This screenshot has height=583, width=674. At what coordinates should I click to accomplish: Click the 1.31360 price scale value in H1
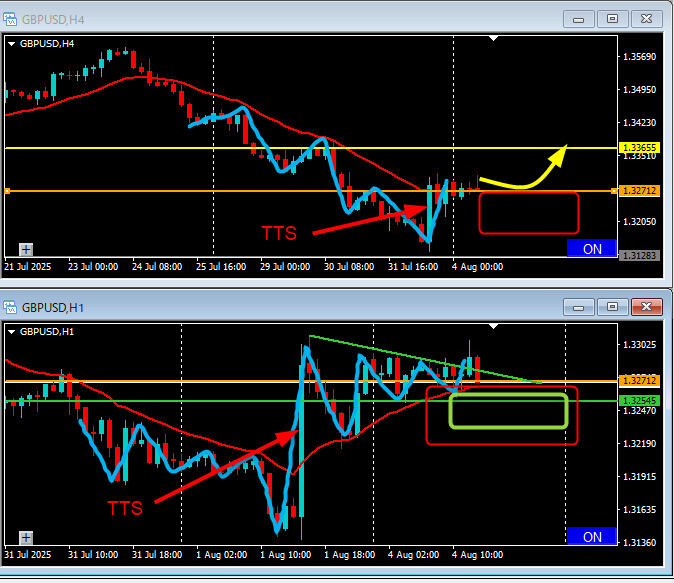[639, 543]
